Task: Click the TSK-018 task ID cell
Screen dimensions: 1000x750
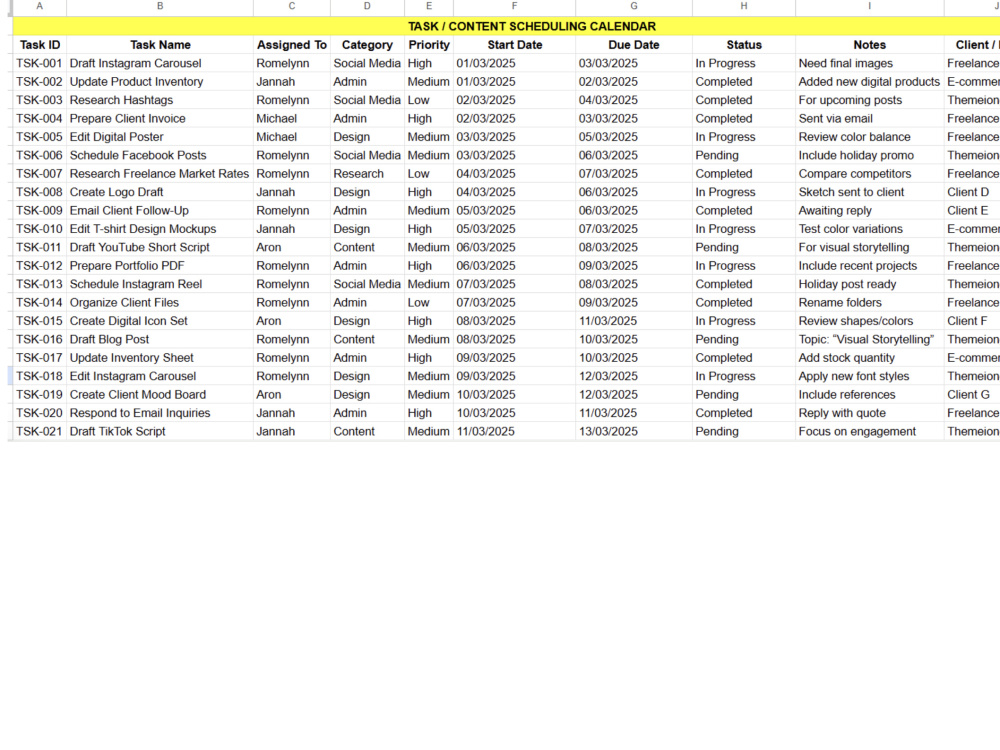Action: (40, 376)
